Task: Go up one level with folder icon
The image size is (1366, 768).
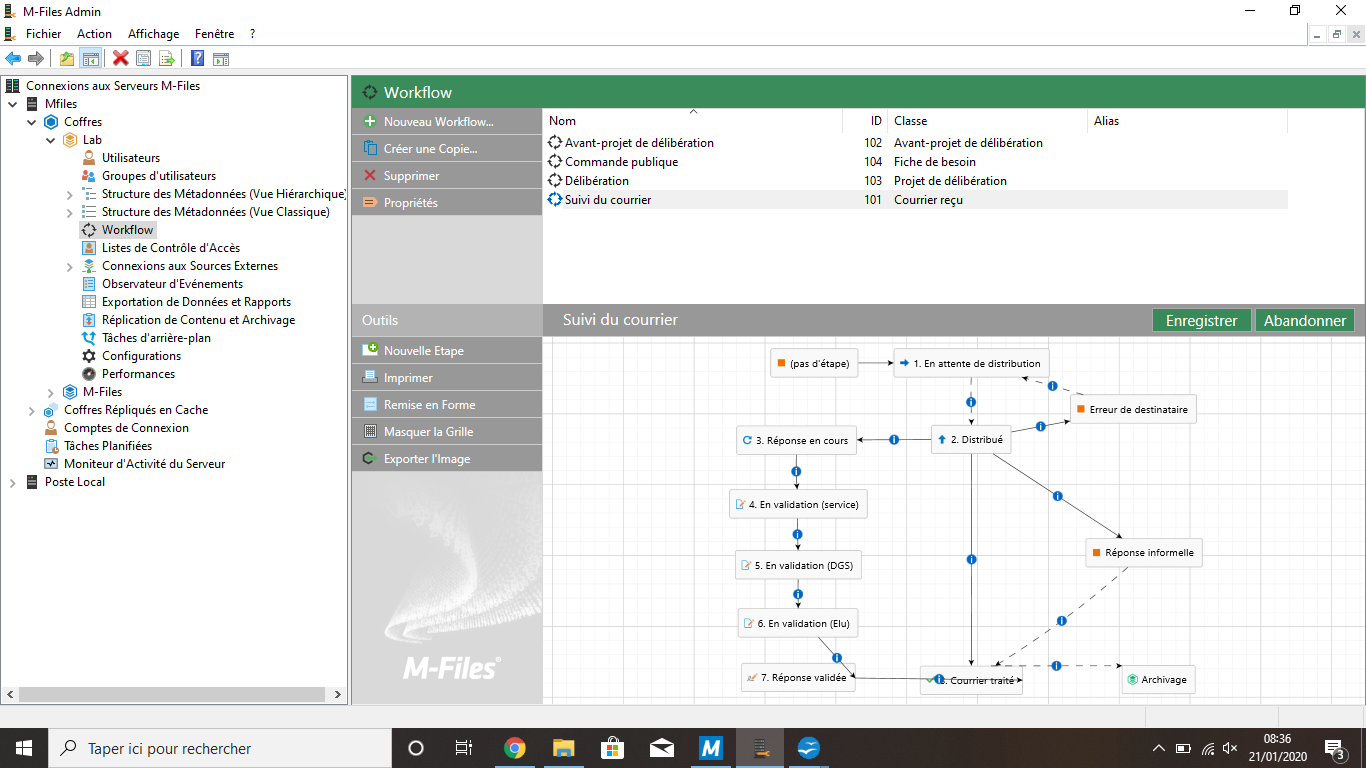Action: 67,59
